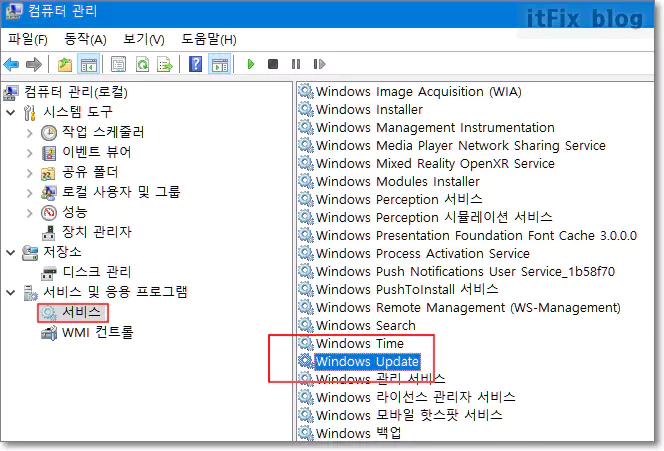The width and height of the screenshot is (664, 451).
Task: Click the Export List toolbar icon
Action: click(164, 64)
